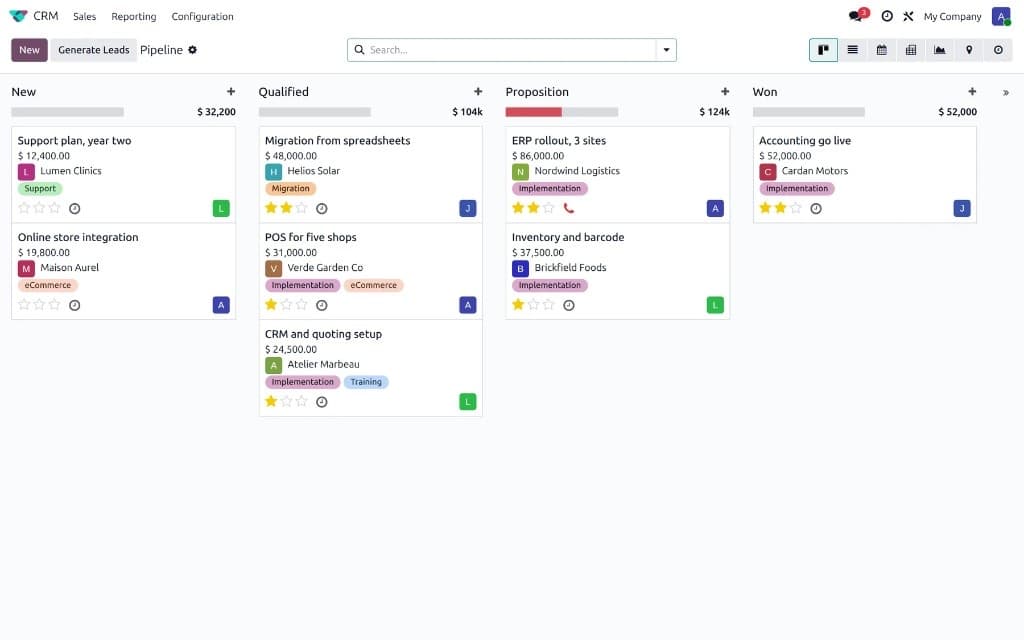Click the New column progress bar
The height and width of the screenshot is (640, 1024).
tap(67, 112)
